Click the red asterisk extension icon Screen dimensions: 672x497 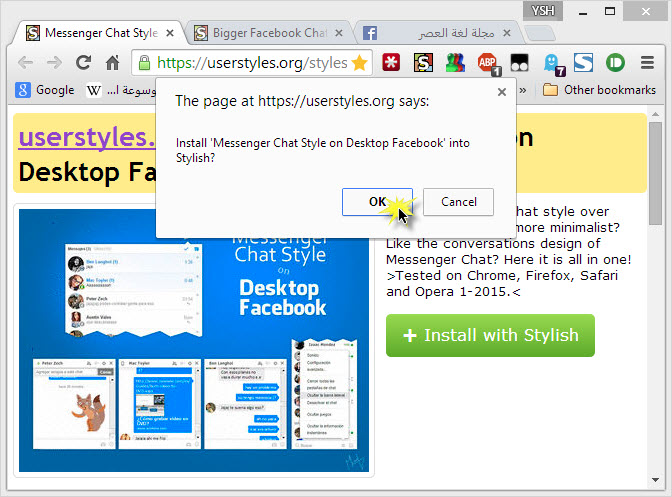(391, 63)
